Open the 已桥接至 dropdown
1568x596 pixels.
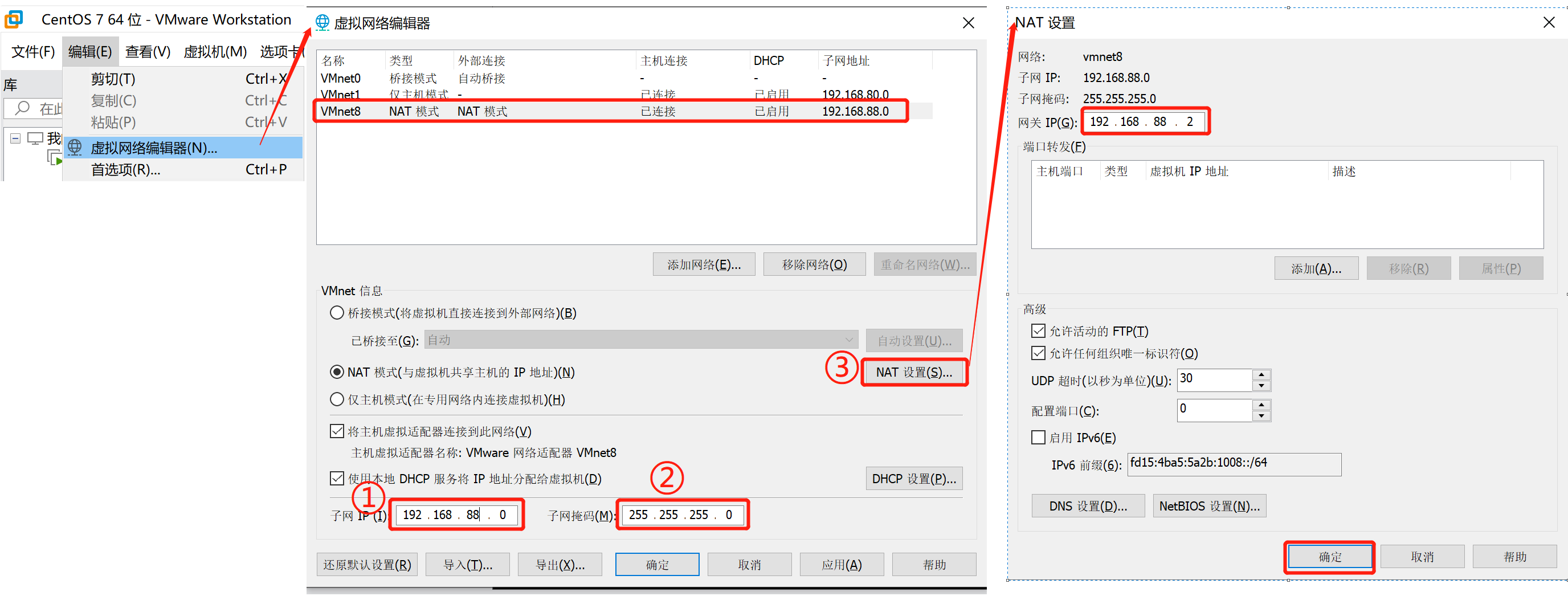coord(641,340)
